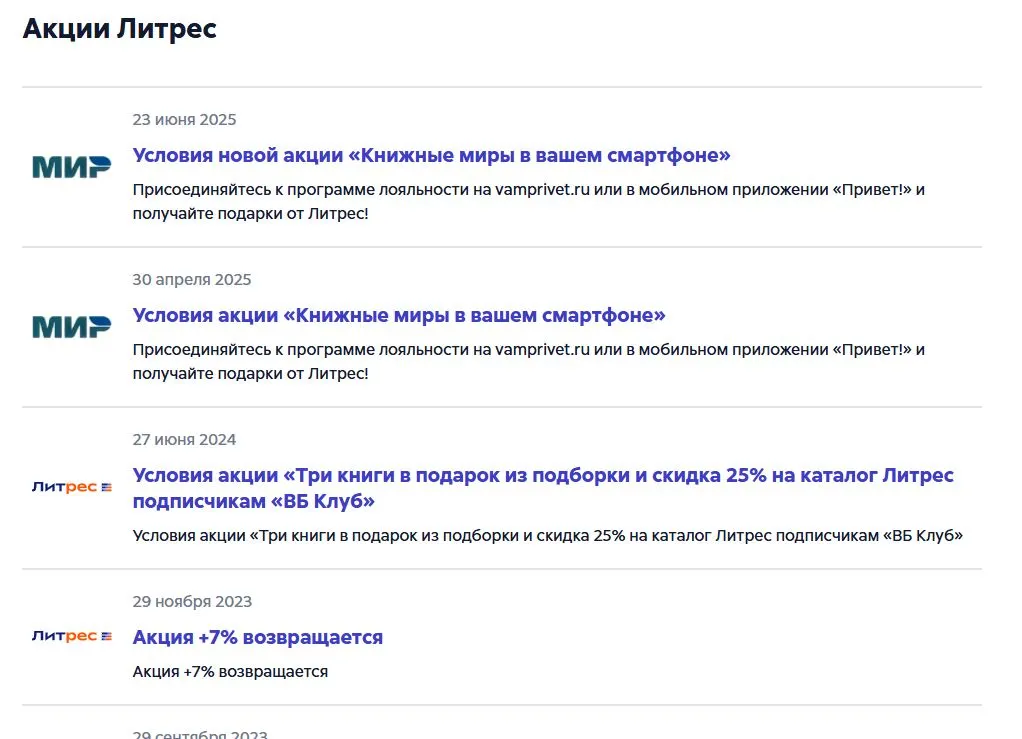Open the «Акция +7% возвращается» headline link
Viewport: 1022px width, 739px height.
coord(257,637)
